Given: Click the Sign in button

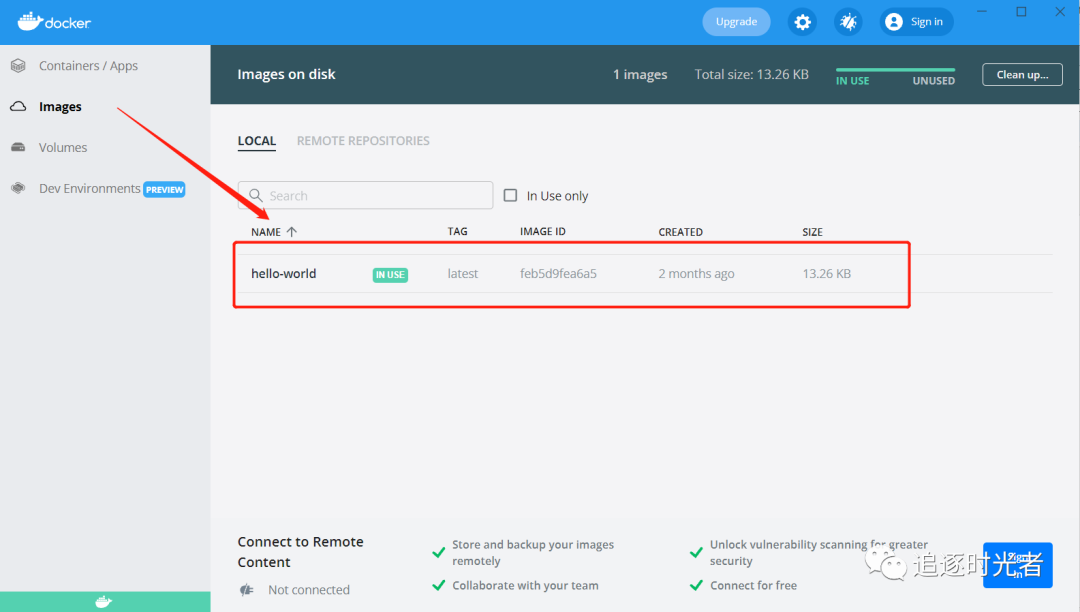Looking at the screenshot, I should click(x=916, y=22).
